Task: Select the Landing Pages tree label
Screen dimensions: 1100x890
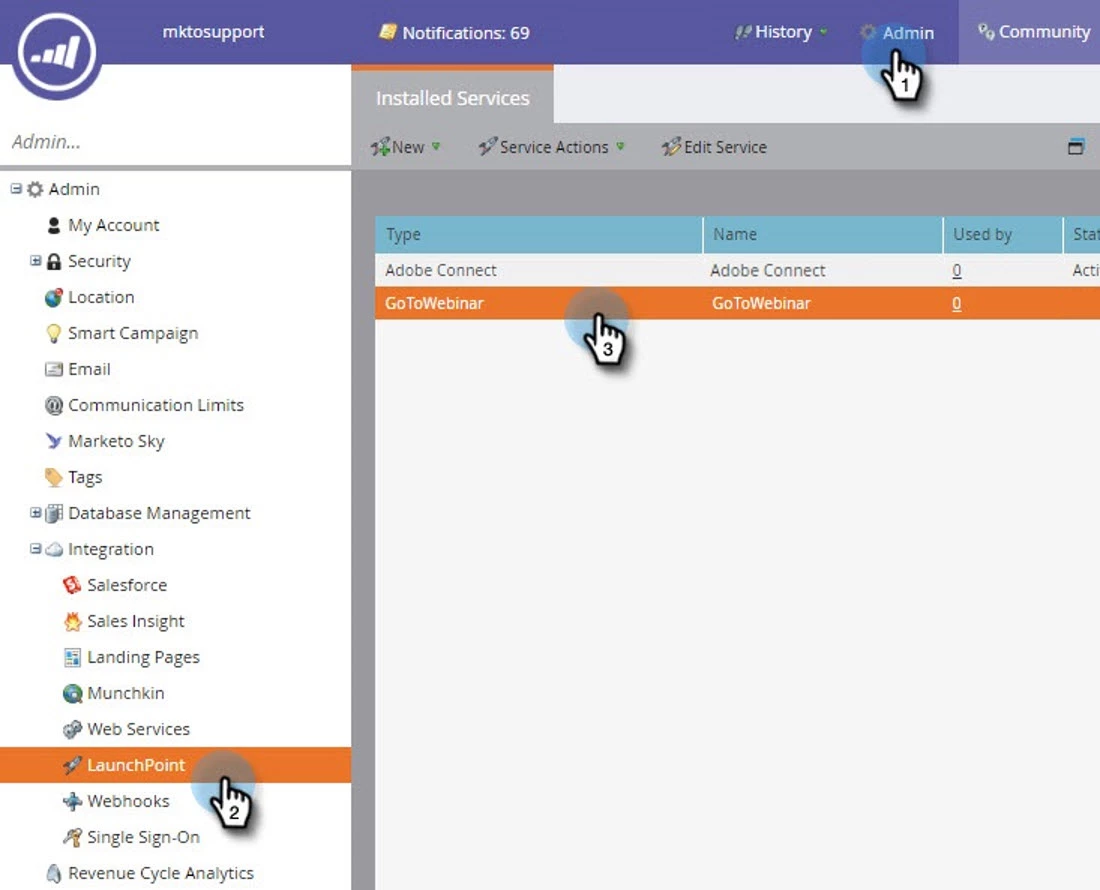Action: click(143, 657)
